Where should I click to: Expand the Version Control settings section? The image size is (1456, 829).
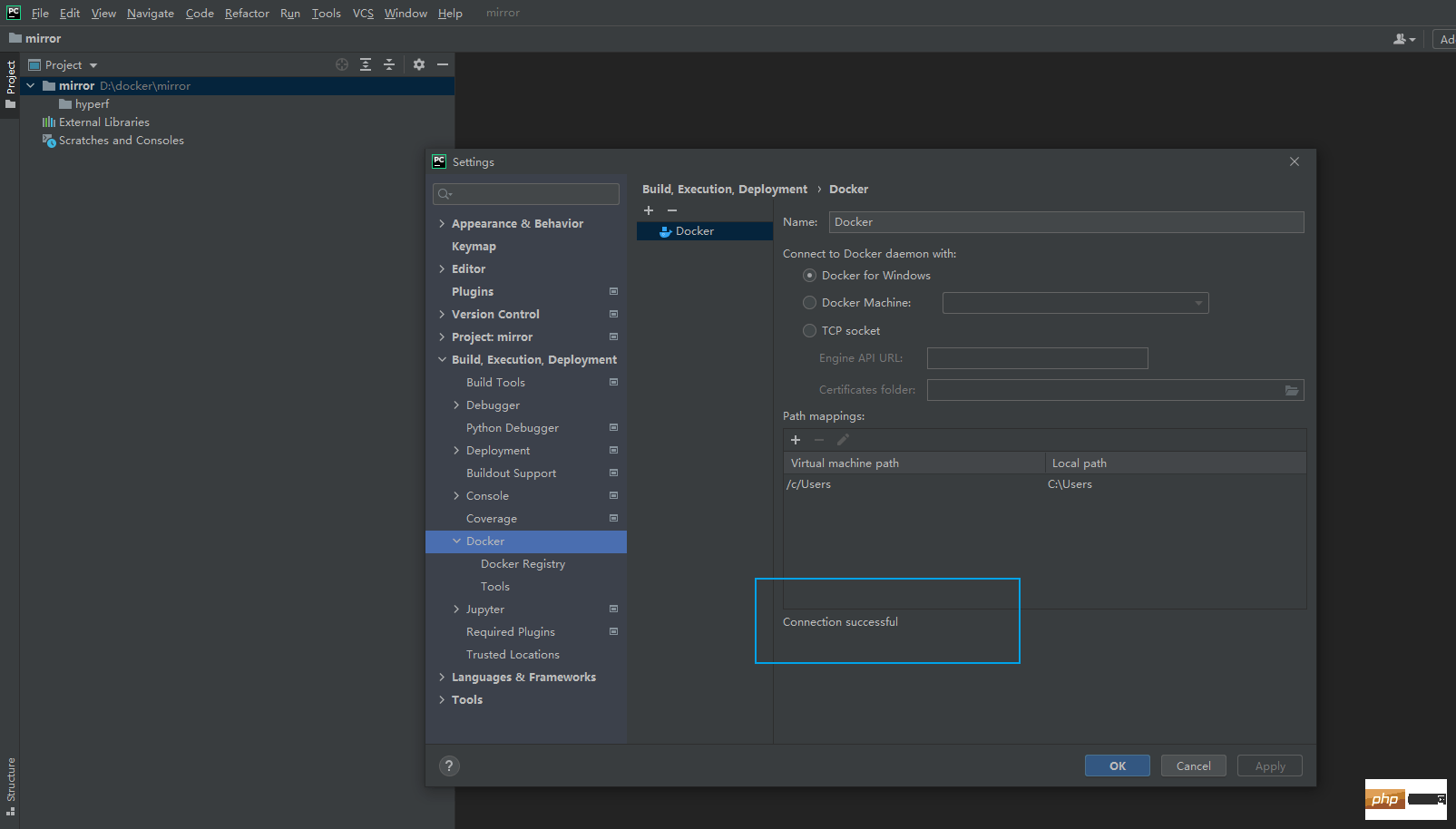pos(442,314)
